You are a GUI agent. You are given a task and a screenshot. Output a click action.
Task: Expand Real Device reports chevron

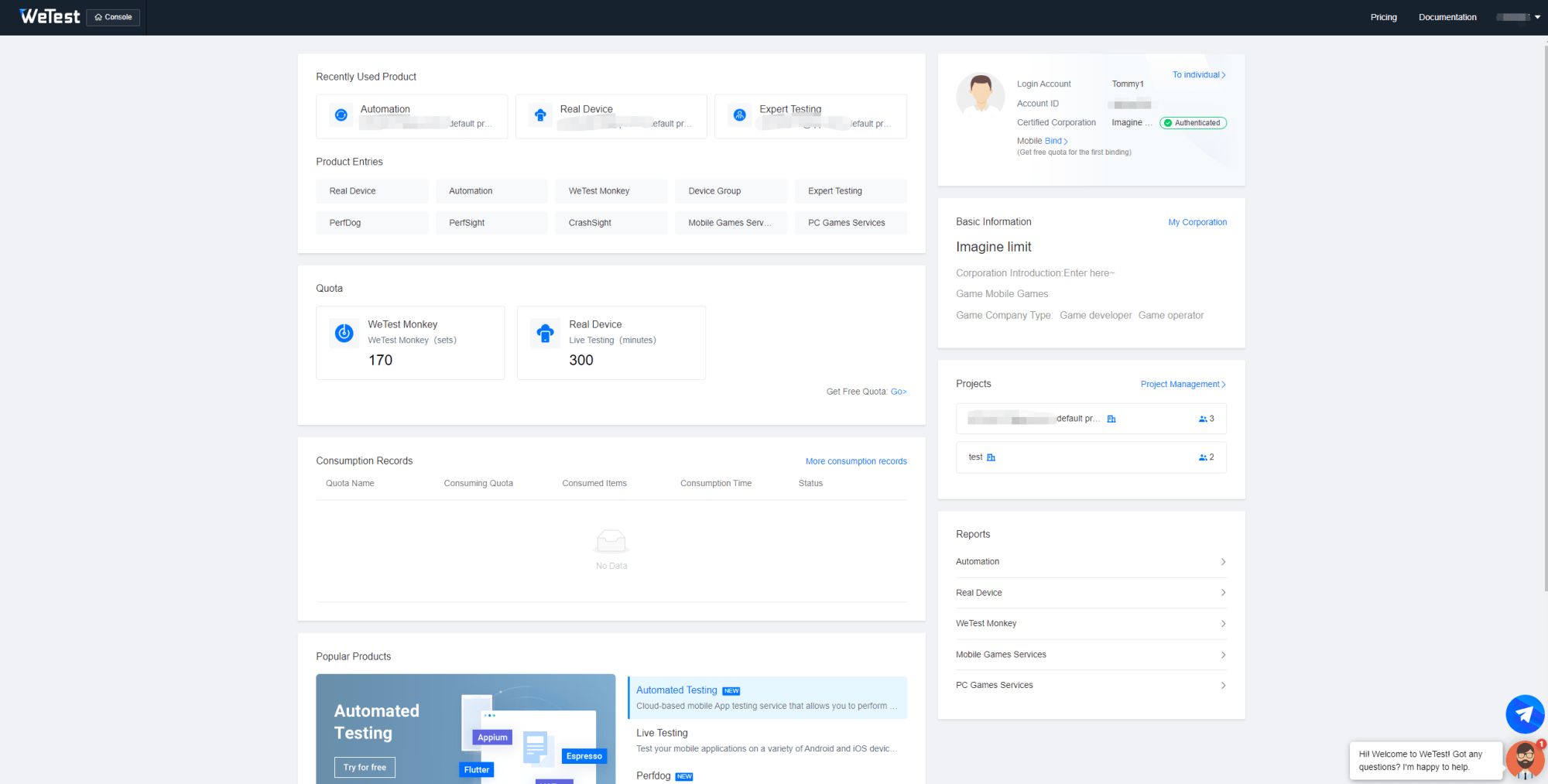coord(1223,593)
